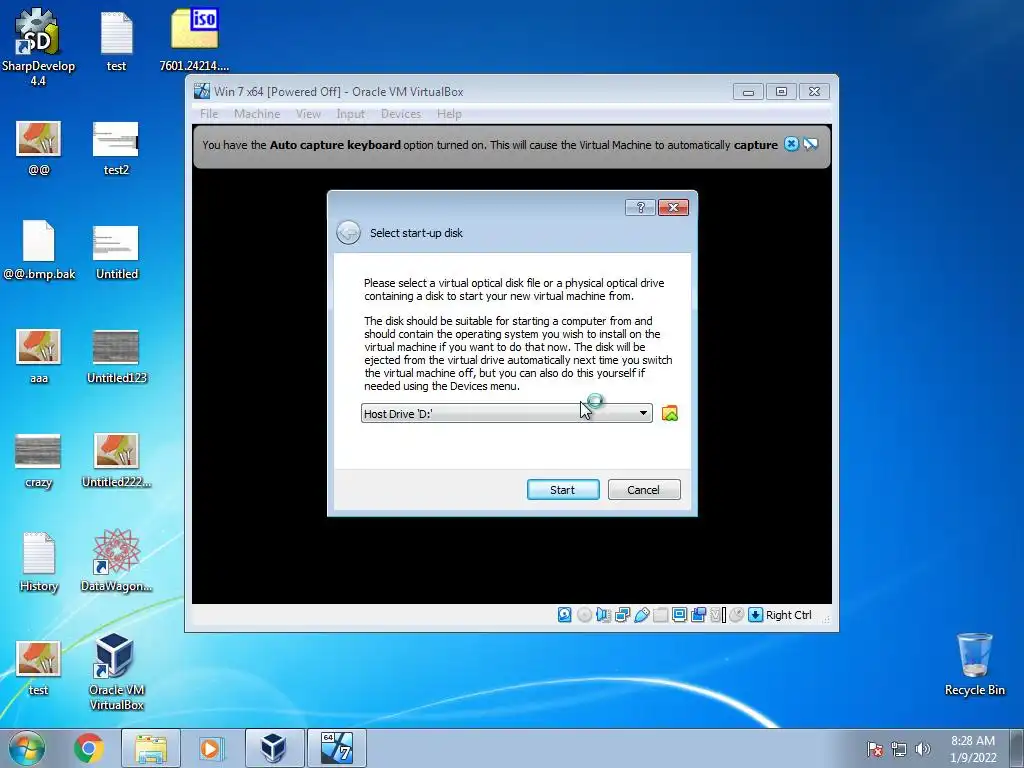This screenshot has width=1024, height=768.
Task: Click Cancel in the start-up disk dialog
Action: [x=643, y=490]
